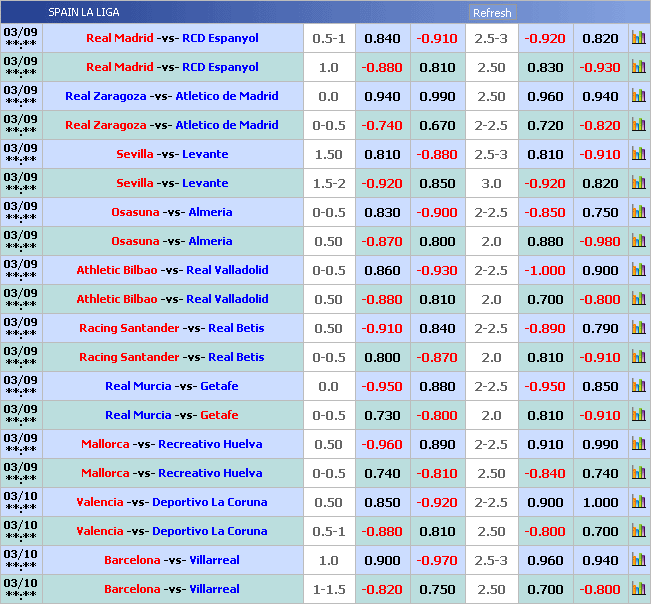The width and height of the screenshot is (651, 604).
Task: Click Almeria in the Osasuna 0-0.5 row
Action: coord(210,212)
